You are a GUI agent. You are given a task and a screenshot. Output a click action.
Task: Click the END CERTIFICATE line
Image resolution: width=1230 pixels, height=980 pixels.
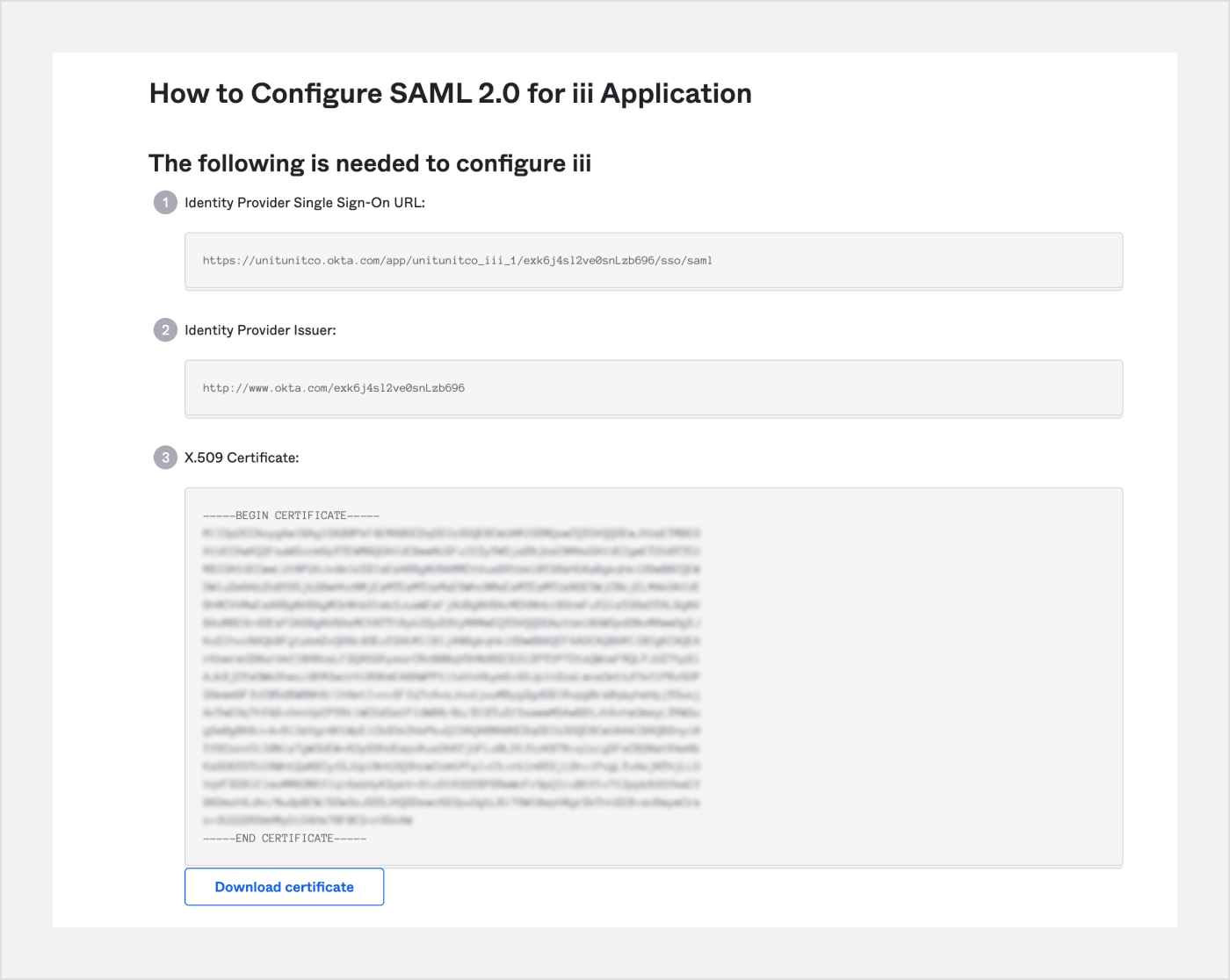285,839
